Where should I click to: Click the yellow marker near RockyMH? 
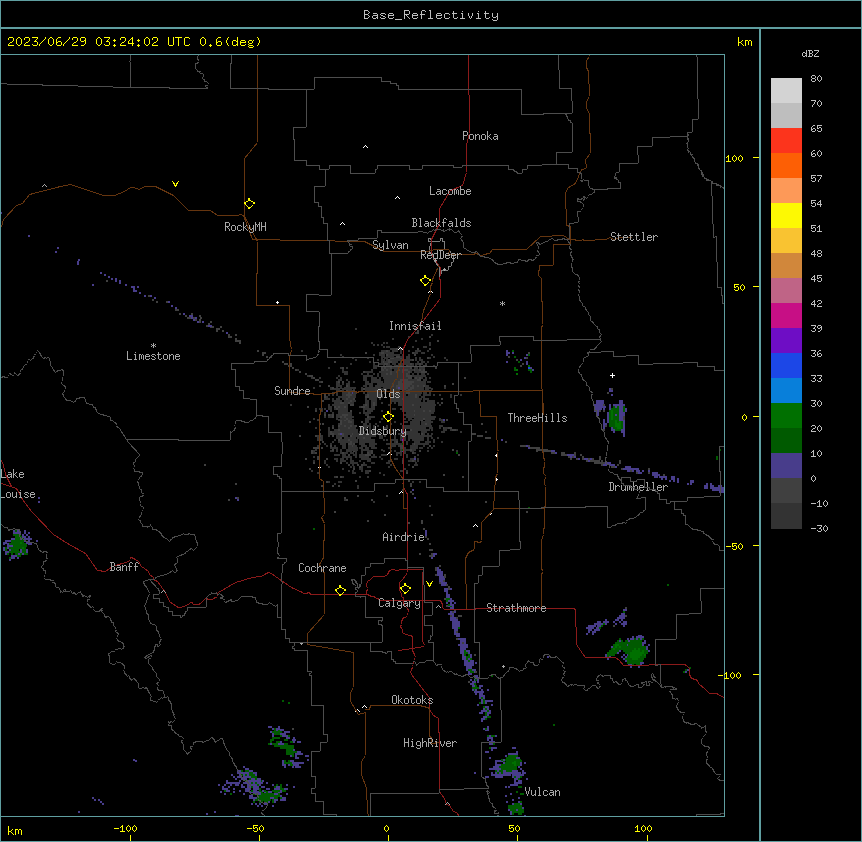[x=249, y=203]
